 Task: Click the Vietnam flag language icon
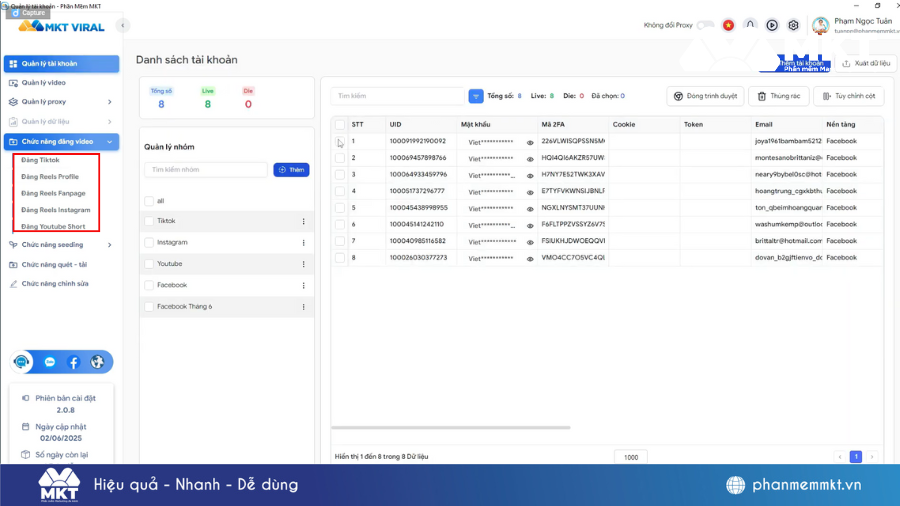pos(728,25)
